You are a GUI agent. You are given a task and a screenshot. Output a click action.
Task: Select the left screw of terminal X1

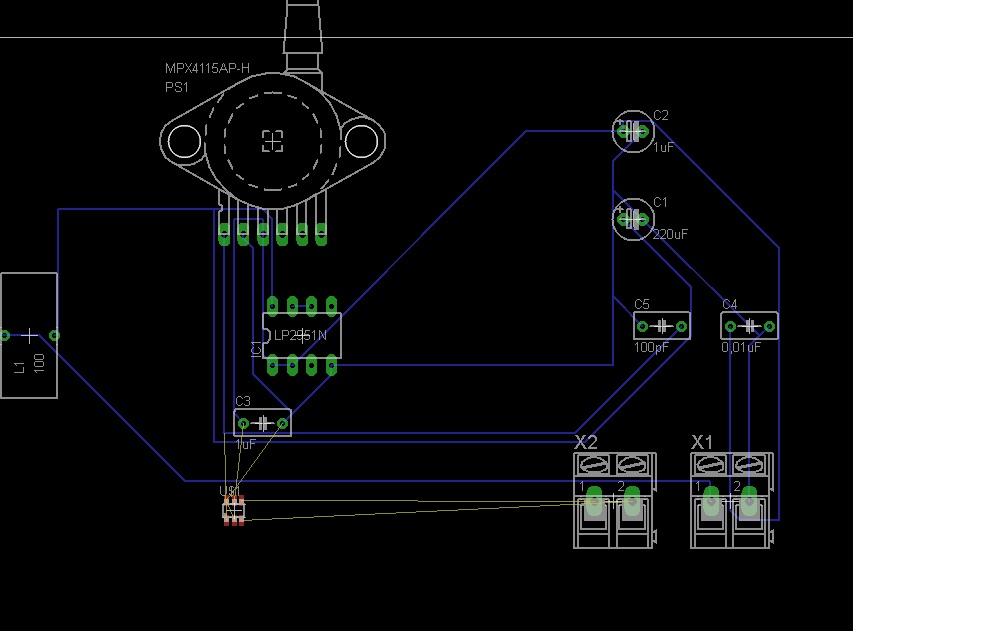[710, 463]
